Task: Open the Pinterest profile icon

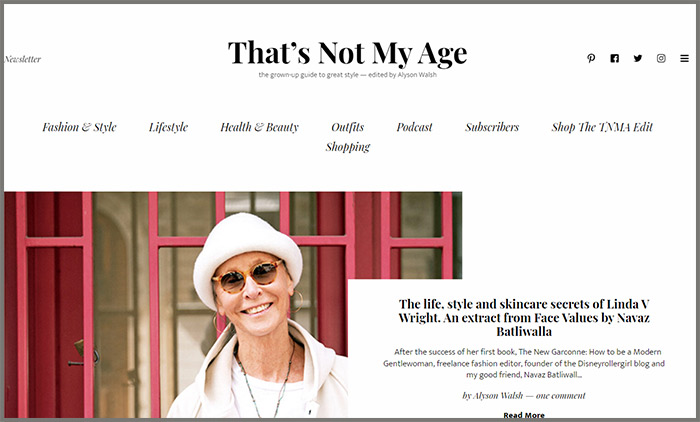Action: click(591, 58)
